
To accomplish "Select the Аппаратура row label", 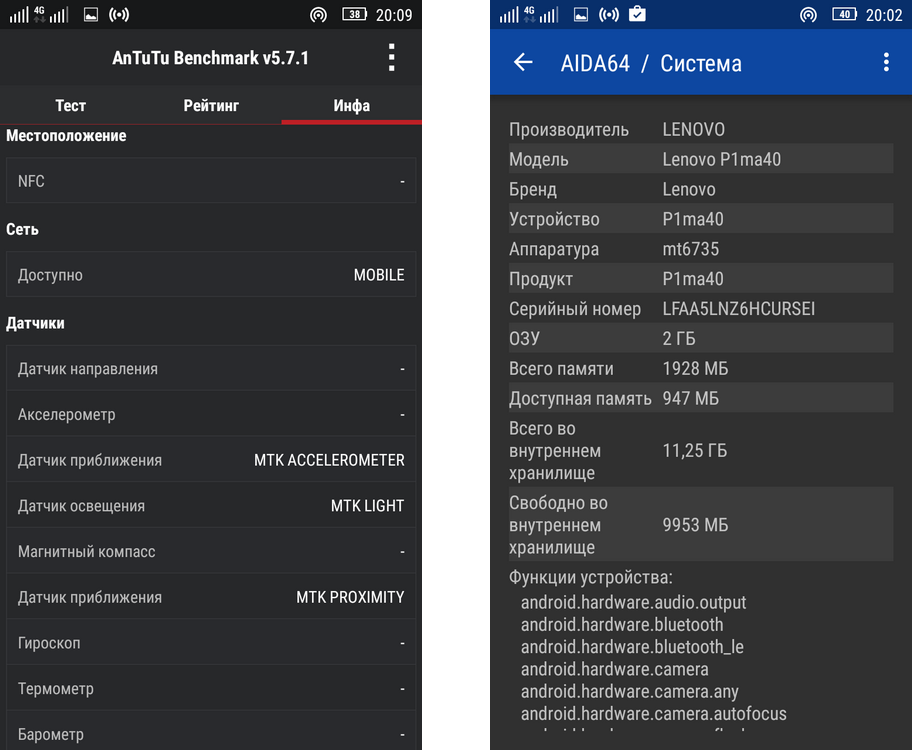I will coord(554,249).
